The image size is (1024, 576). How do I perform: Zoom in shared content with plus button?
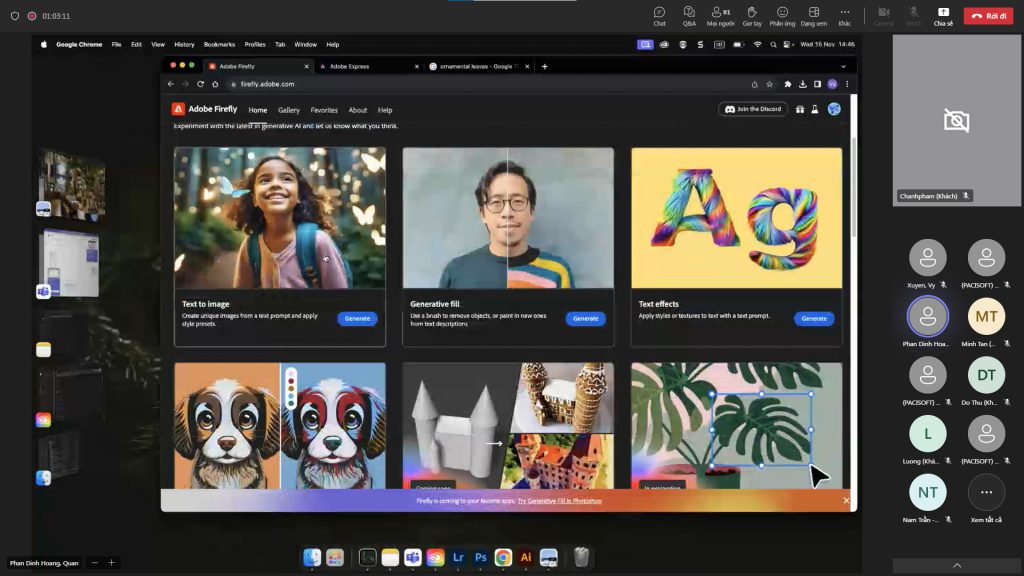point(112,562)
